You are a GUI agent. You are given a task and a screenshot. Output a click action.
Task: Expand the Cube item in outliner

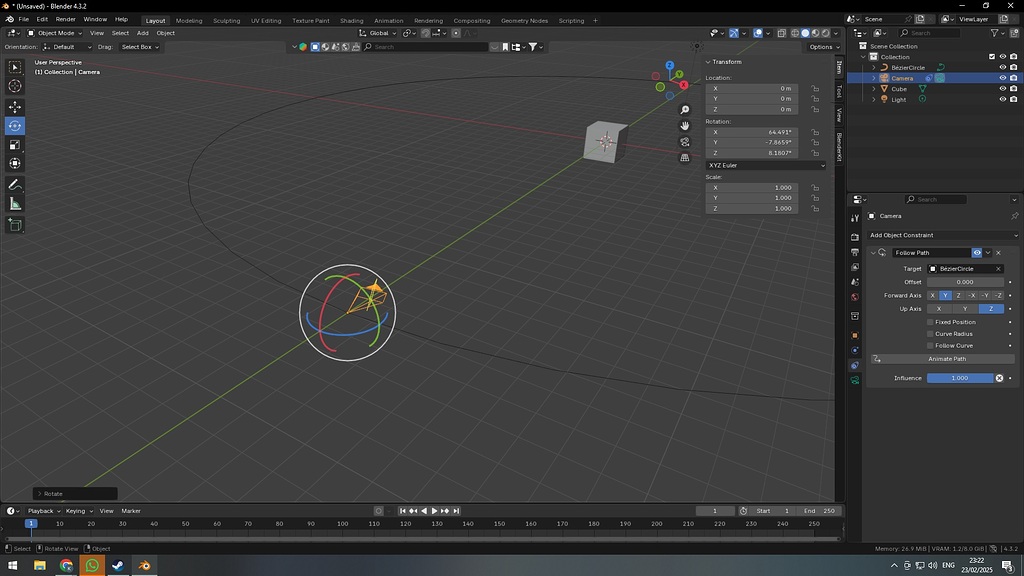pyautogui.click(x=874, y=89)
